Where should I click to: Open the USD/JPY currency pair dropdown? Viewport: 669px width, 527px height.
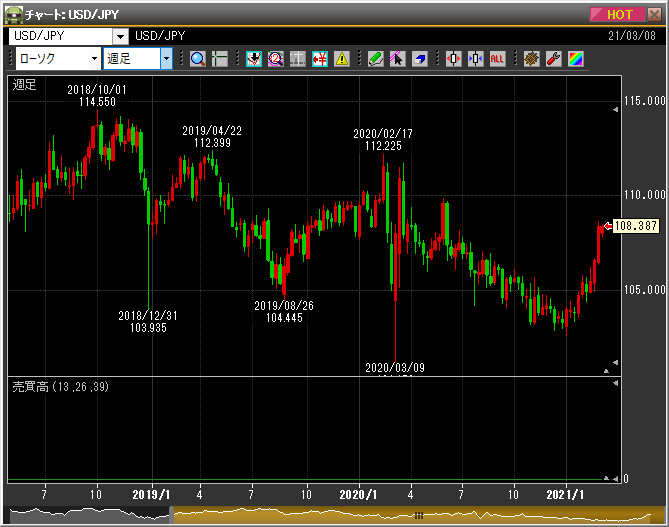point(120,36)
